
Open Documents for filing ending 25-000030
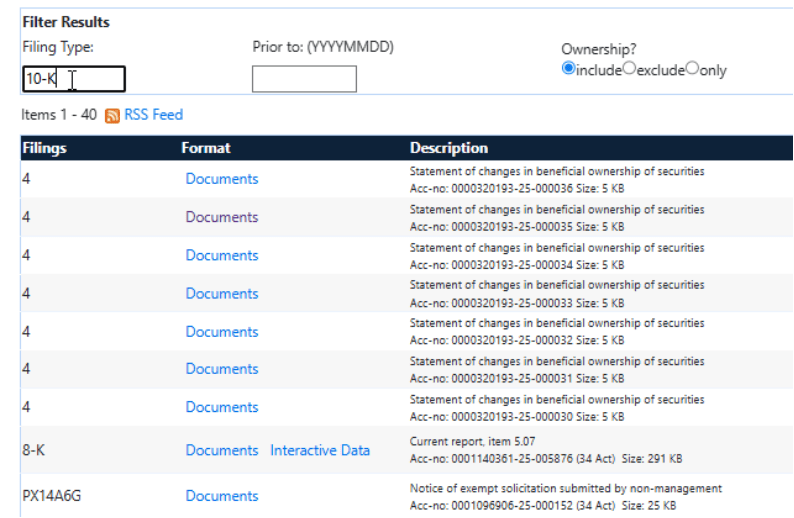221,407
